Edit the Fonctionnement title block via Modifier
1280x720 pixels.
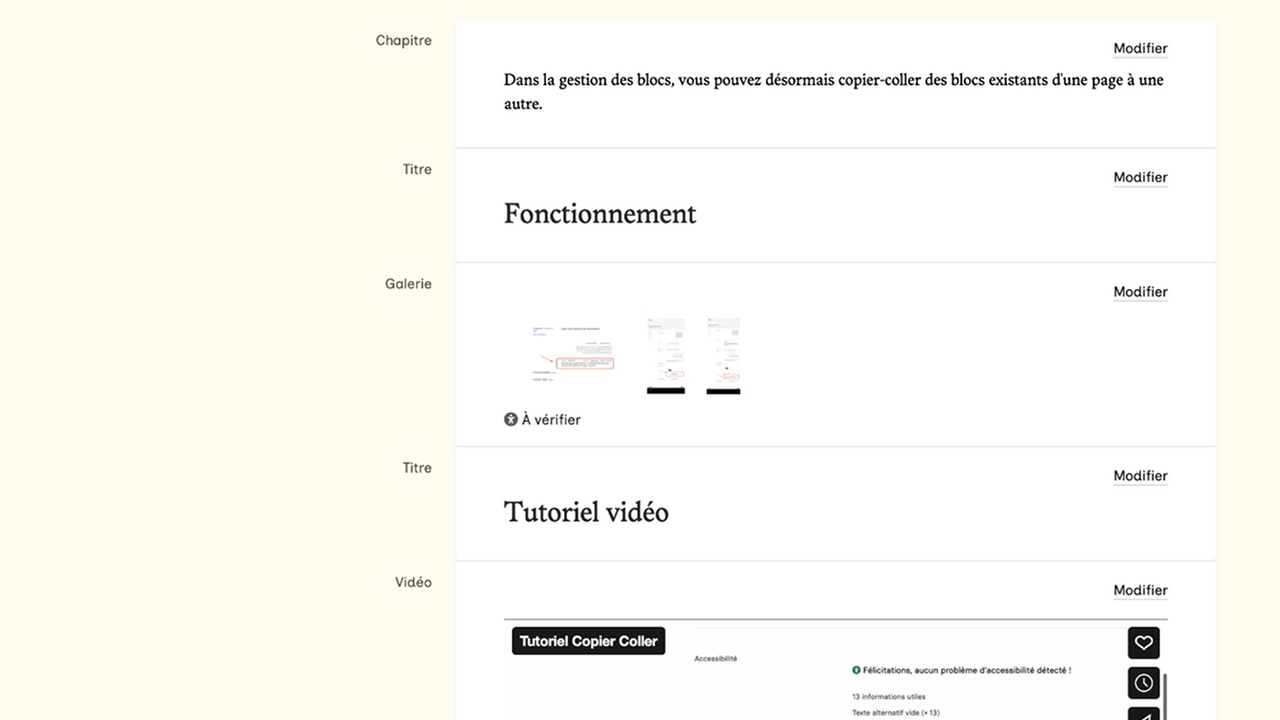coord(1140,177)
